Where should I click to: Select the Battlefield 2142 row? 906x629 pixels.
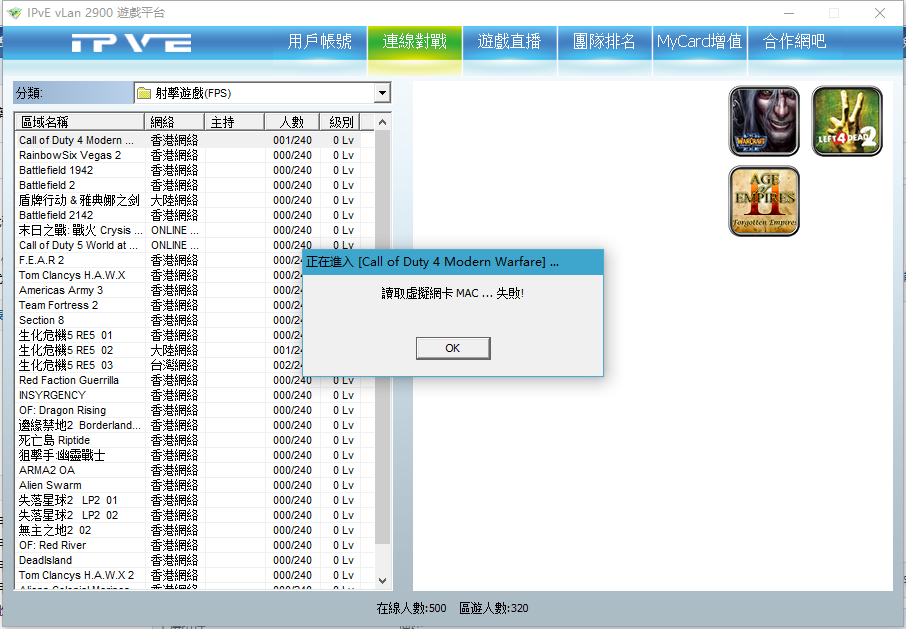(194, 215)
